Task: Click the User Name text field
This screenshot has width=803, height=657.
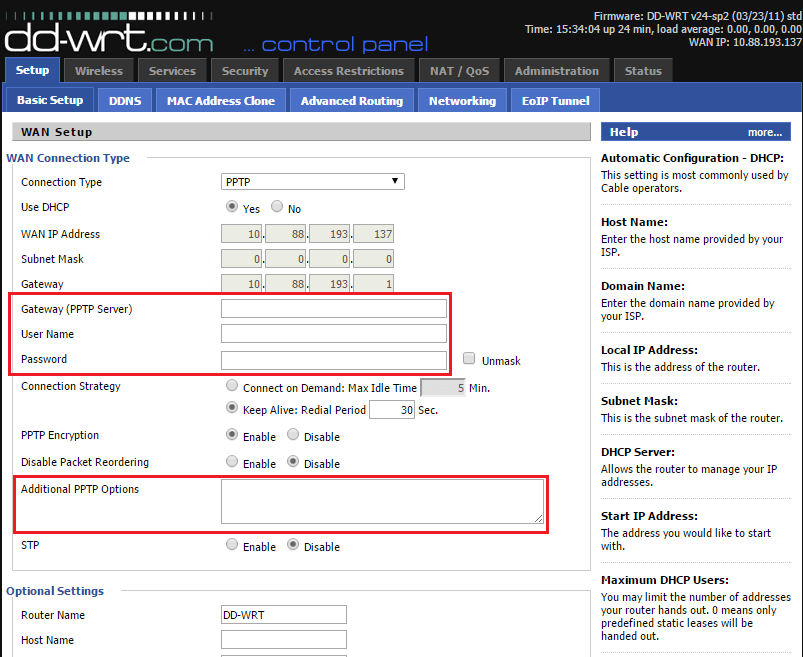Action: pyautogui.click(x=333, y=333)
